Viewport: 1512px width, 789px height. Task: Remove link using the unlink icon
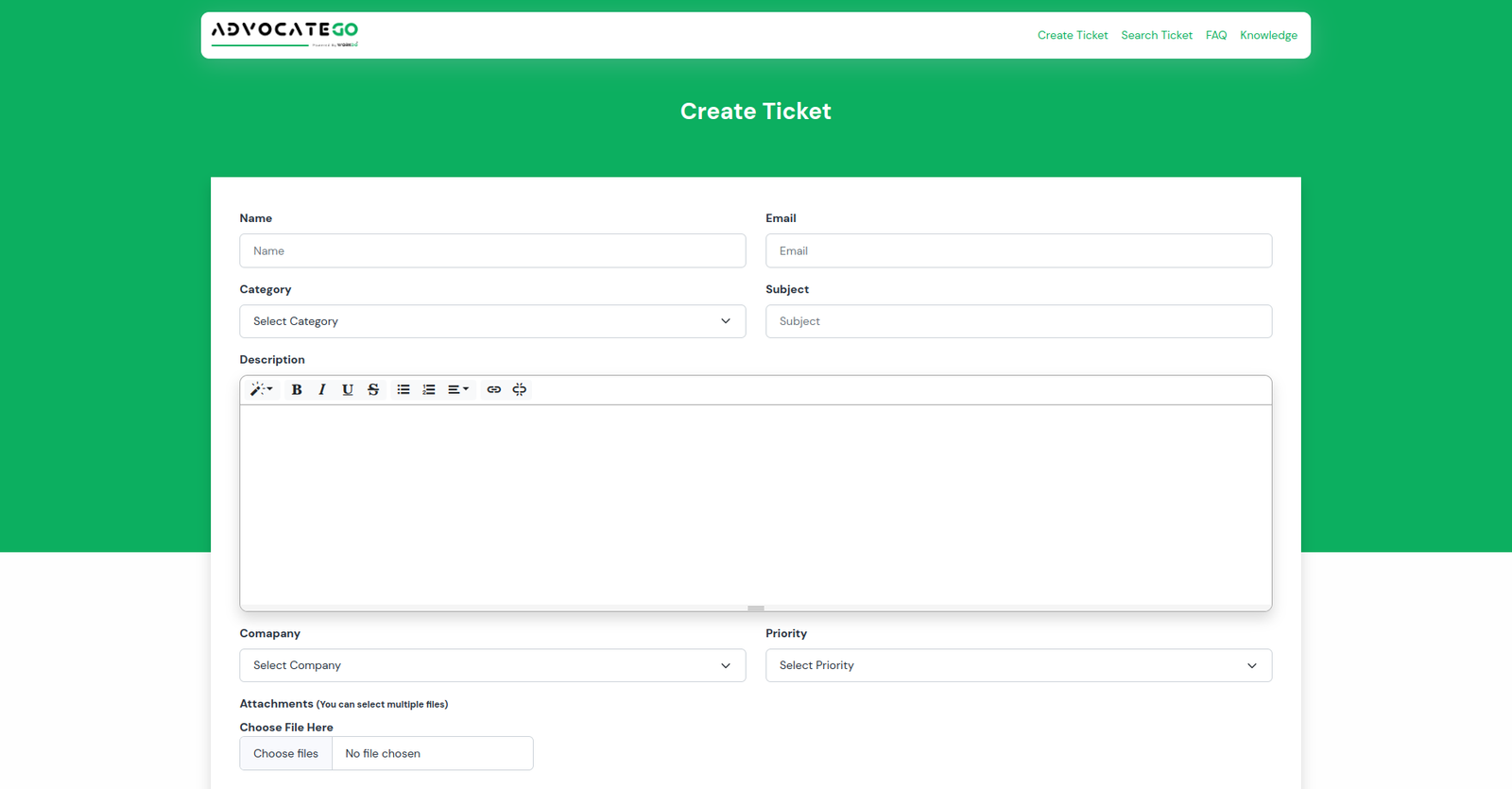(x=519, y=389)
